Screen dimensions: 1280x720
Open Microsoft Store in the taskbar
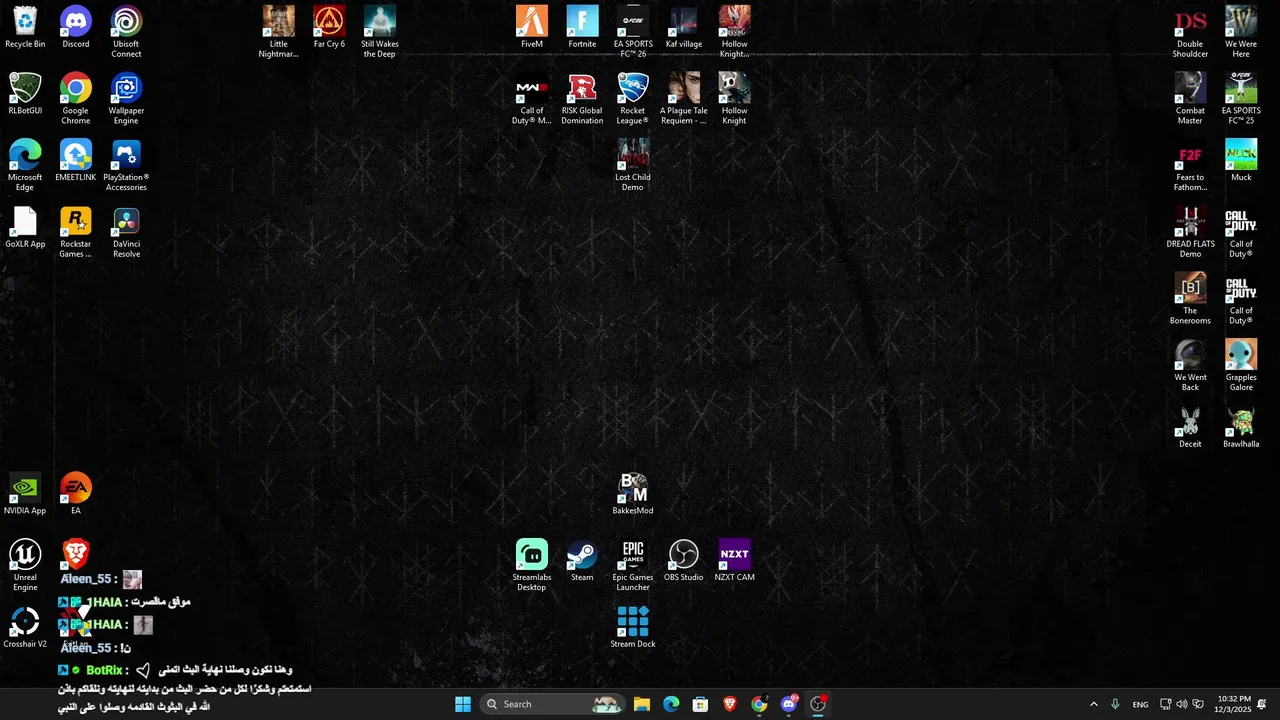(x=700, y=704)
